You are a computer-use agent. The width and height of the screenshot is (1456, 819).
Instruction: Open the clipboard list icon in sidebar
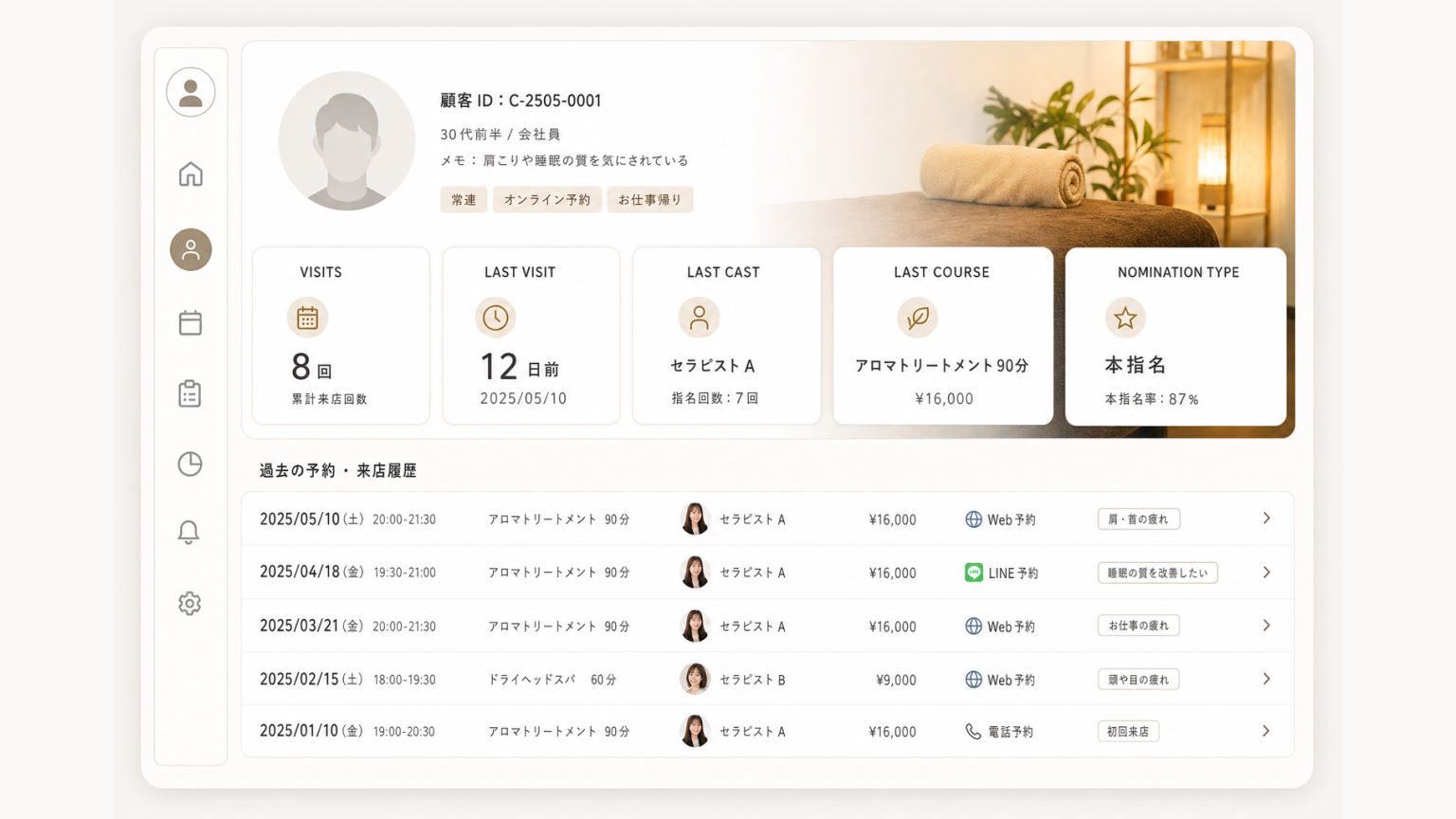[x=190, y=393]
